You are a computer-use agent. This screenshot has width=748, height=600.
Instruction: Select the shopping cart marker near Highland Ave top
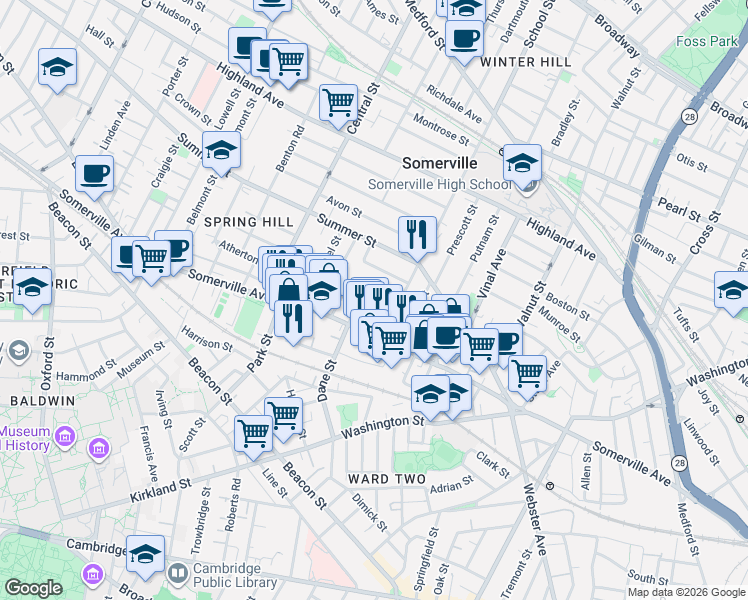(x=288, y=64)
